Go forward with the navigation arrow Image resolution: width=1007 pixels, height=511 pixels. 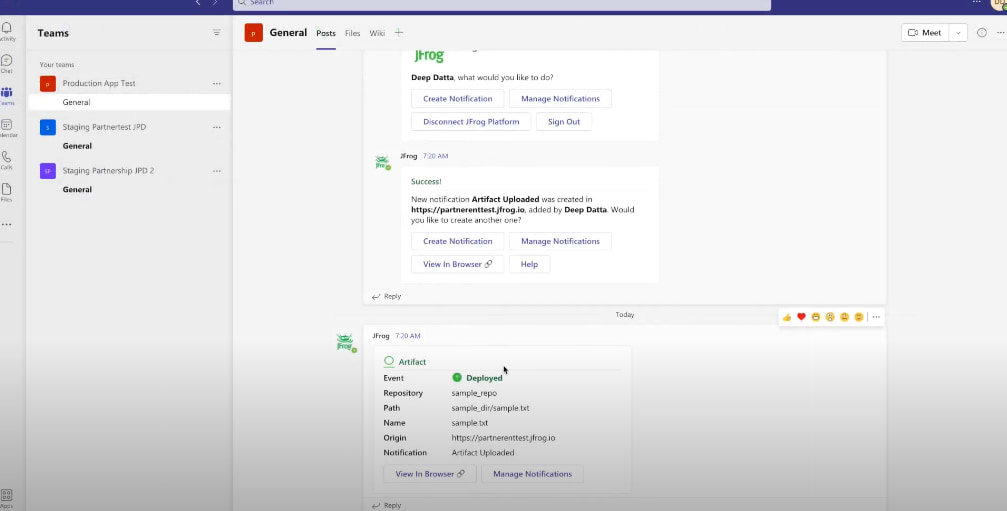point(215,3)
